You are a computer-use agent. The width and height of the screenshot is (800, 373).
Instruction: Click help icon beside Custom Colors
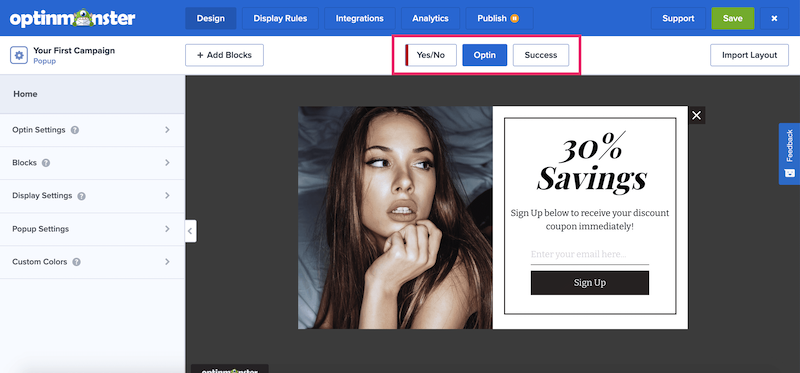click(x=77, y=262)
